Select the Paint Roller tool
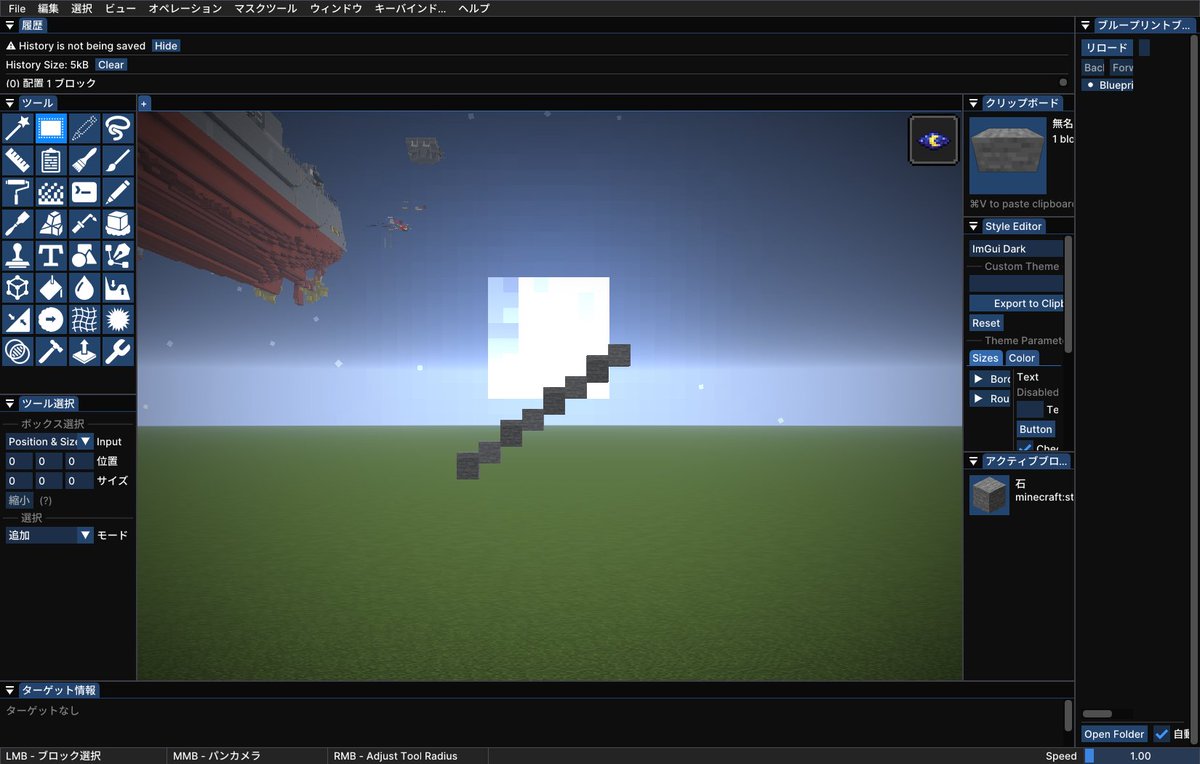This screenshot has width=1200, height=764. [18, 192]
